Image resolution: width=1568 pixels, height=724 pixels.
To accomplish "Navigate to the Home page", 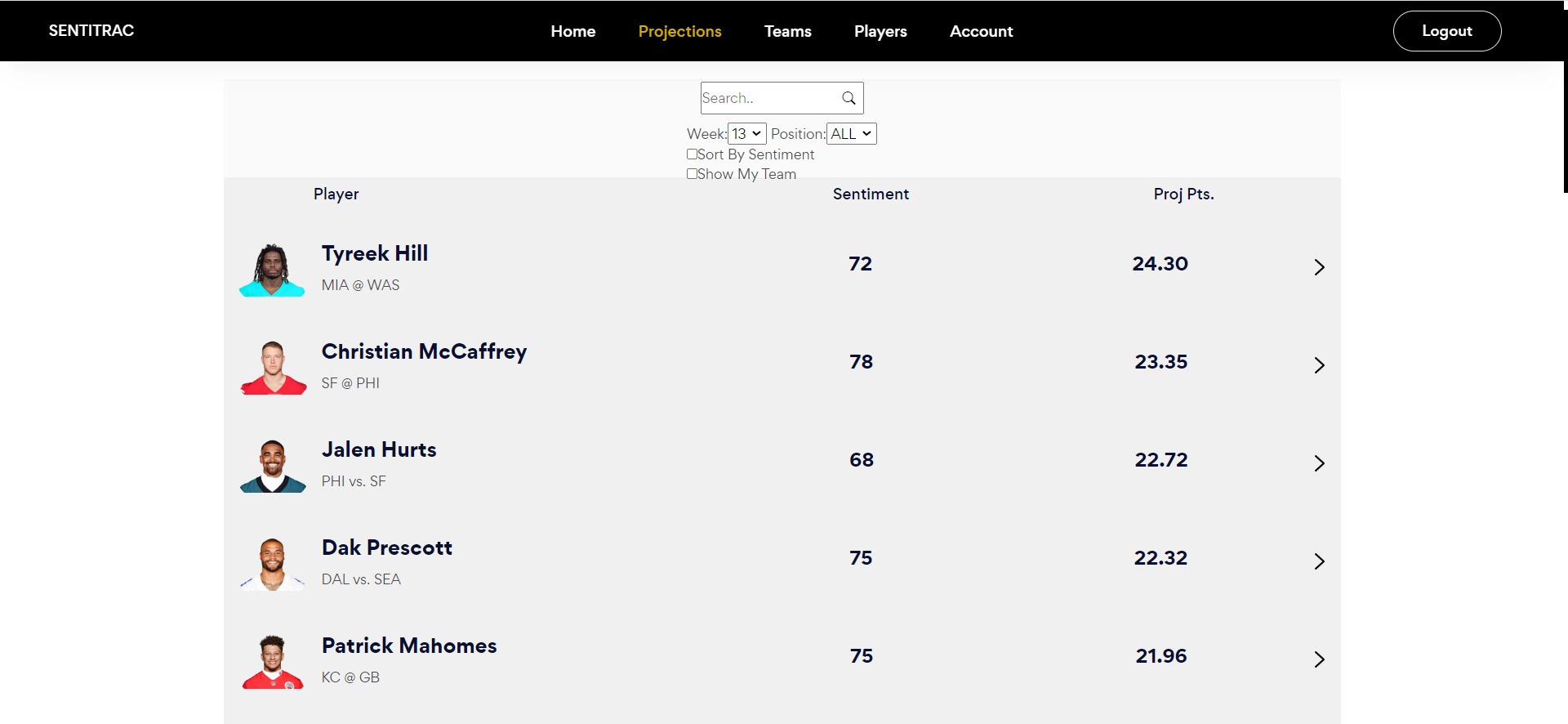I will (572, 31).
